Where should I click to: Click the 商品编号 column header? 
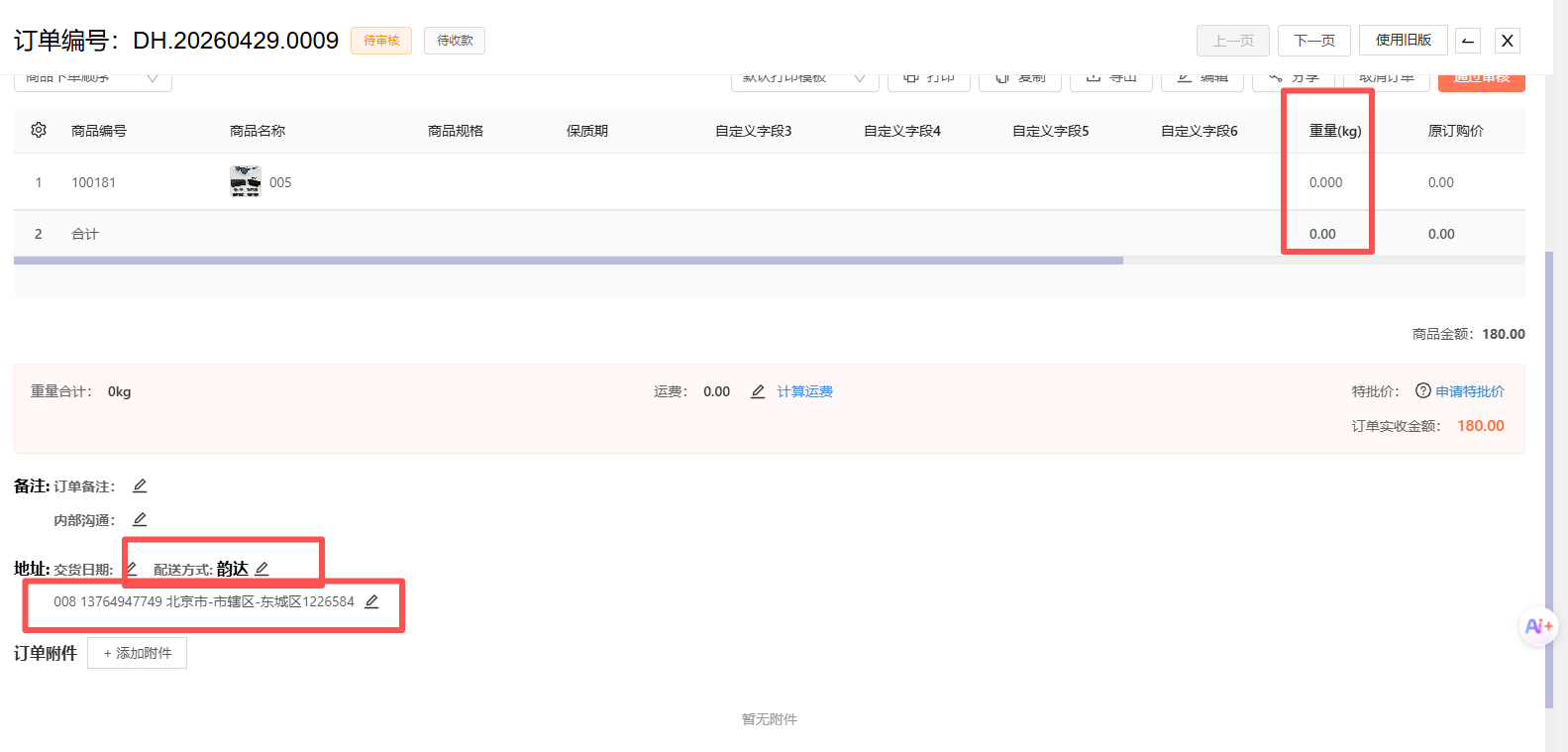point(99,131)
